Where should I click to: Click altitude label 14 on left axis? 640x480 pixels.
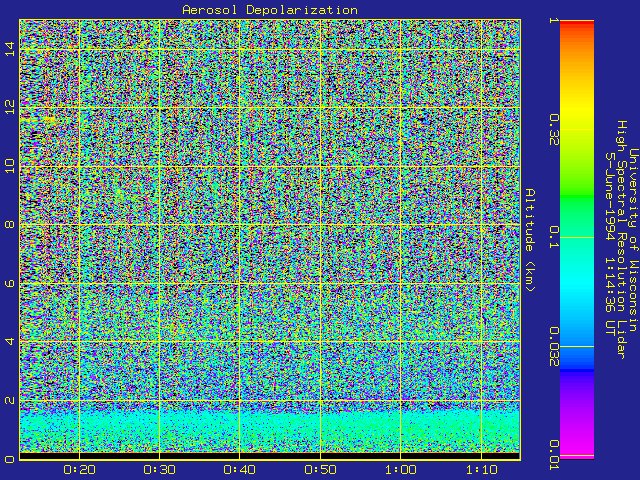[x=10, y=49]
